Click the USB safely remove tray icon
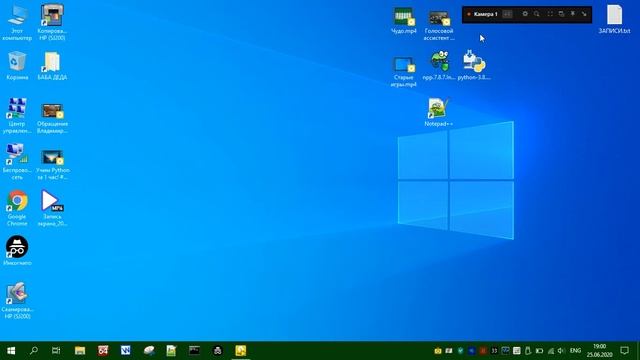This screenshot has height=360, width=640. click(528, 351)
